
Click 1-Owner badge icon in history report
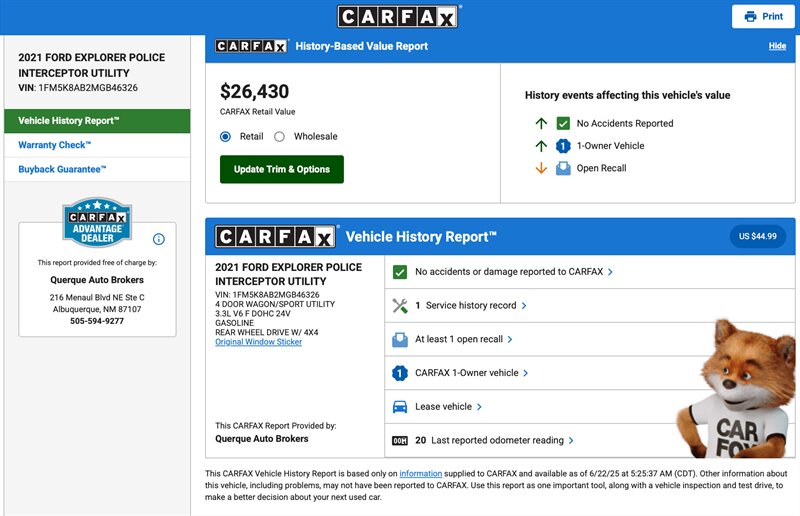click(400, 373)
